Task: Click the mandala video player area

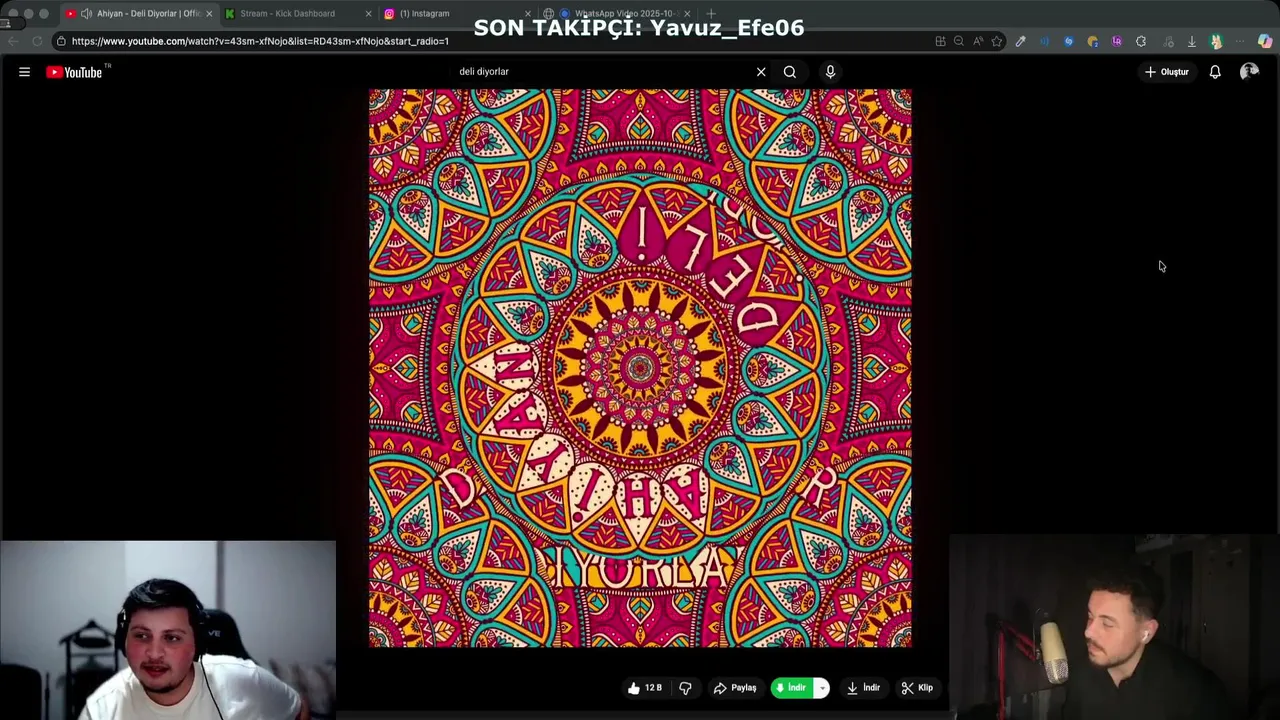Action: tap(640, 368)
